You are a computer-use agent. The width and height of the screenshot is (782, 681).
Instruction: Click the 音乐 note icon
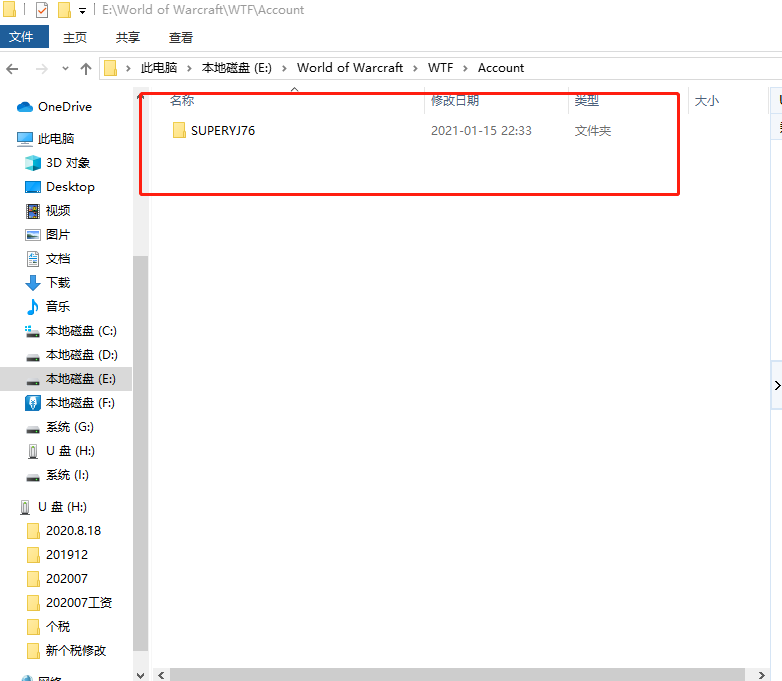(33, 307)
